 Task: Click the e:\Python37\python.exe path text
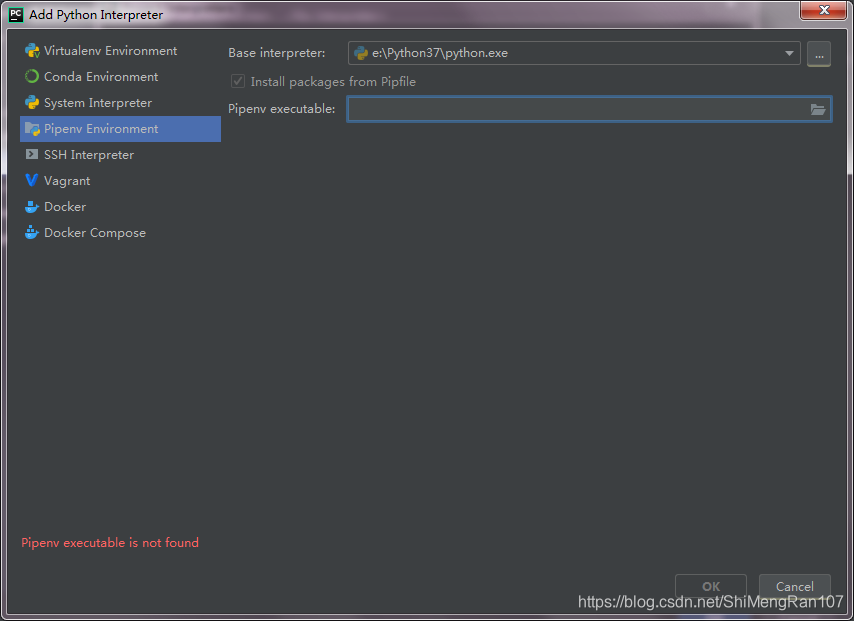440,53
